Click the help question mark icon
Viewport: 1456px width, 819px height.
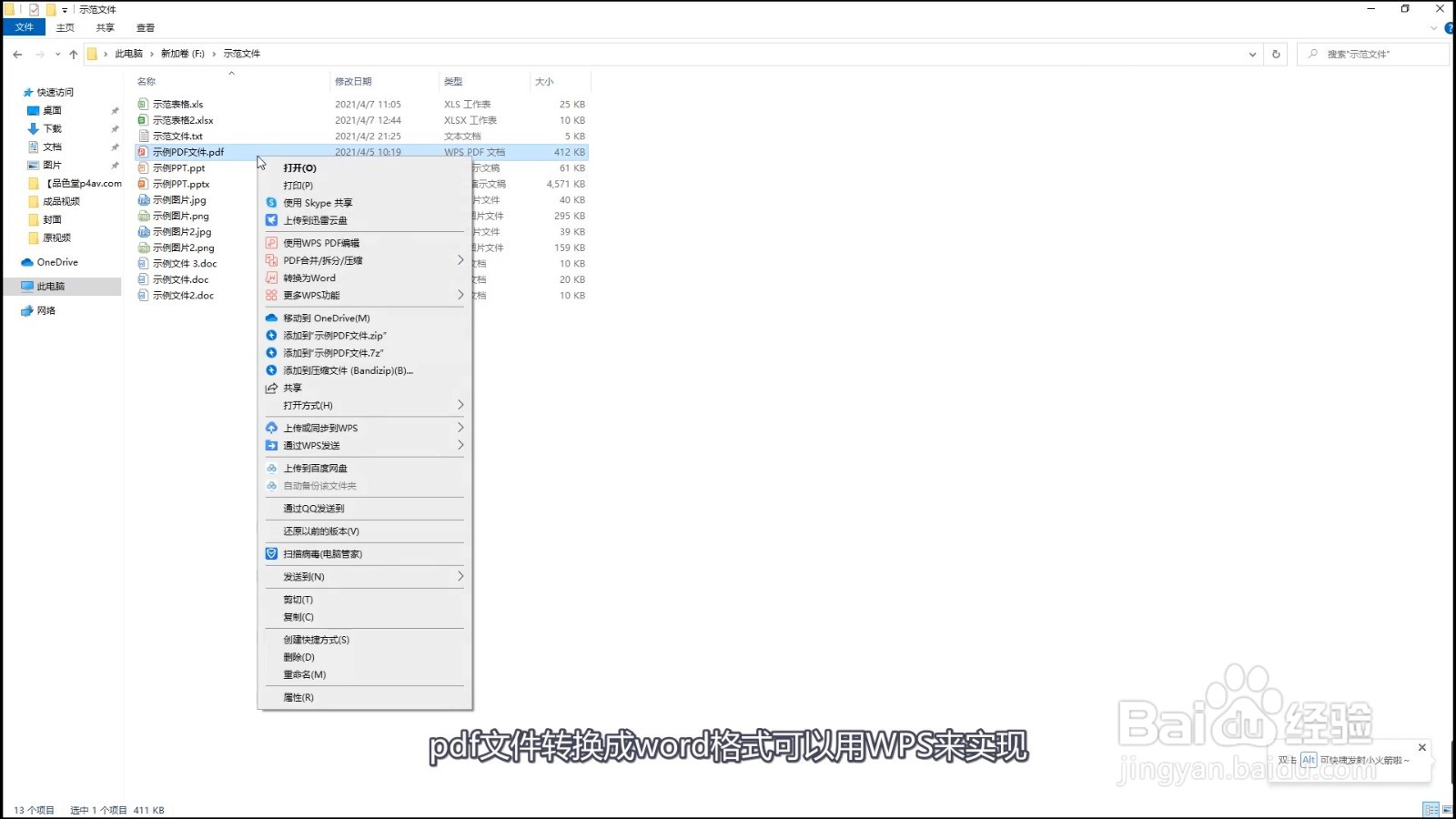click(1450, 28)
